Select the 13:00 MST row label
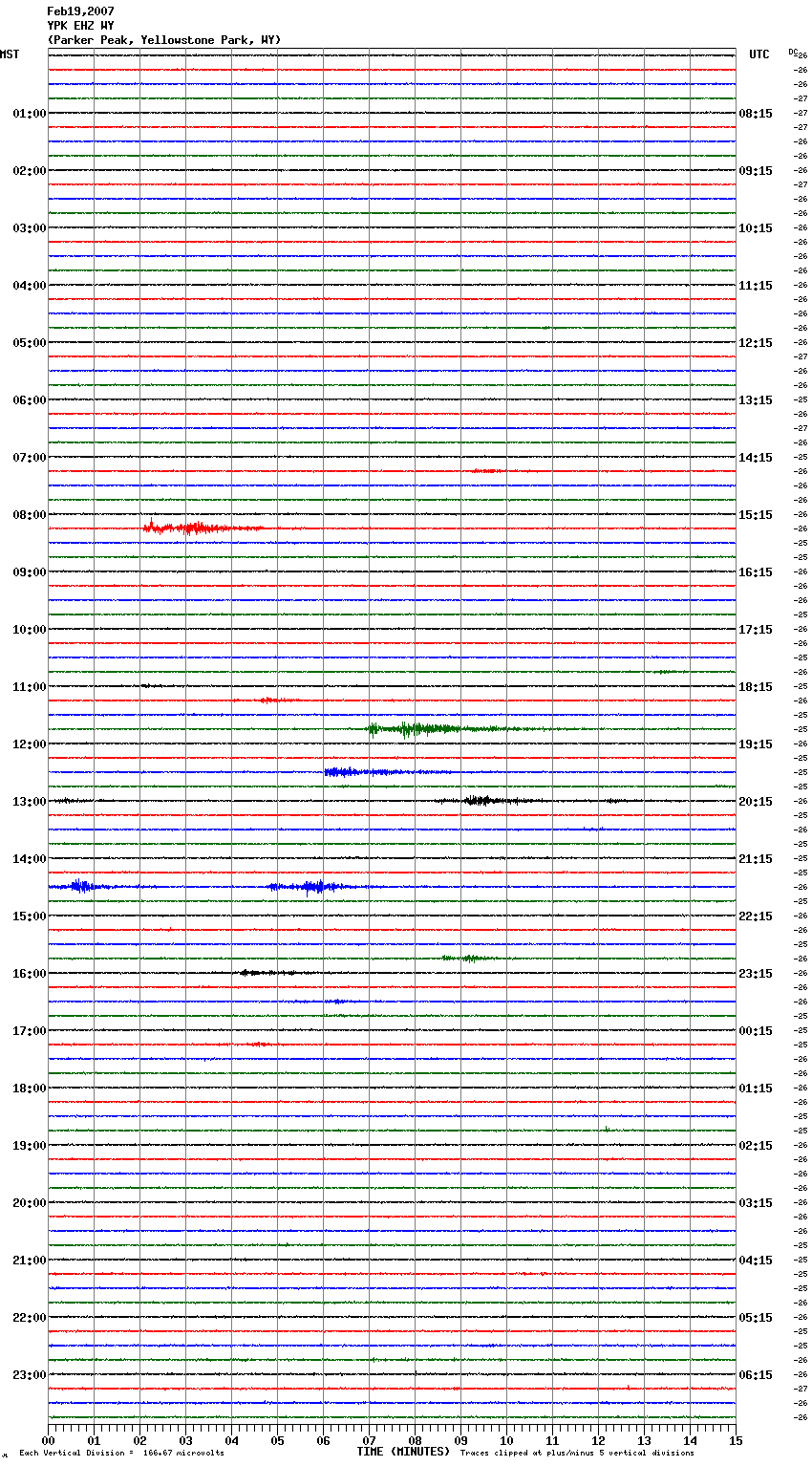The width and height of the screenshot is (812, 1466). (x=30, y=802)
